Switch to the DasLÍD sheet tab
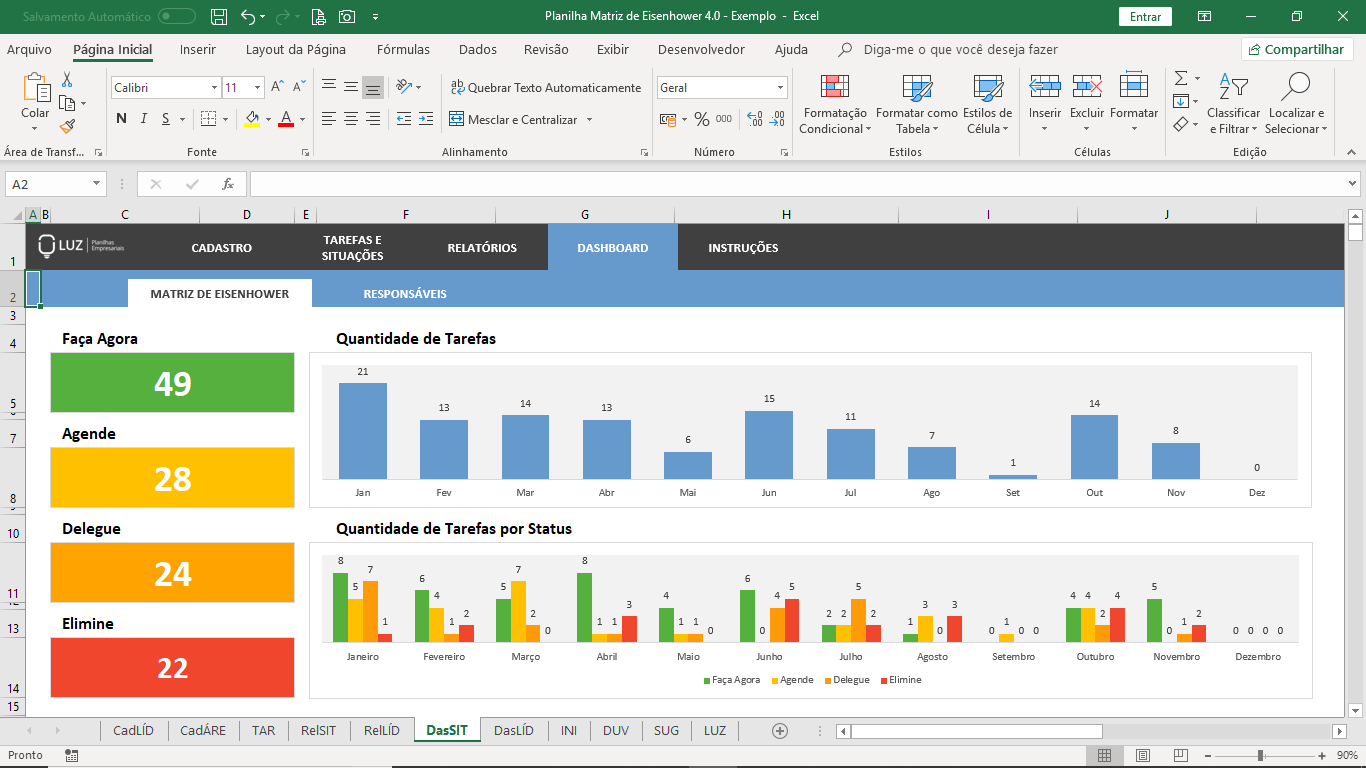1366x768 pixels. click(x=514, y=731)
